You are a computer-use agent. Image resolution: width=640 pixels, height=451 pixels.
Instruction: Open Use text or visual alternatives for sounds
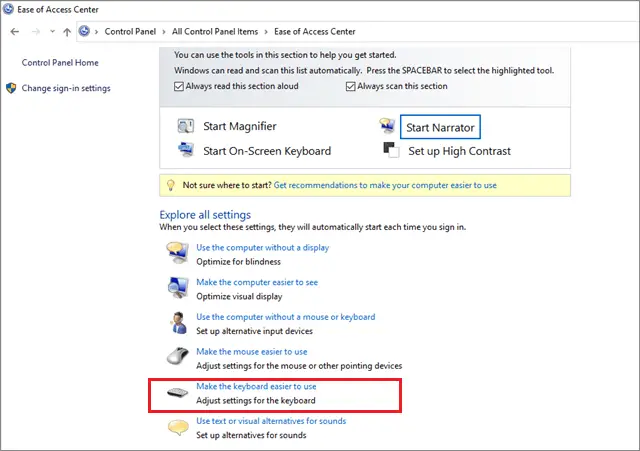click(271, 421)
